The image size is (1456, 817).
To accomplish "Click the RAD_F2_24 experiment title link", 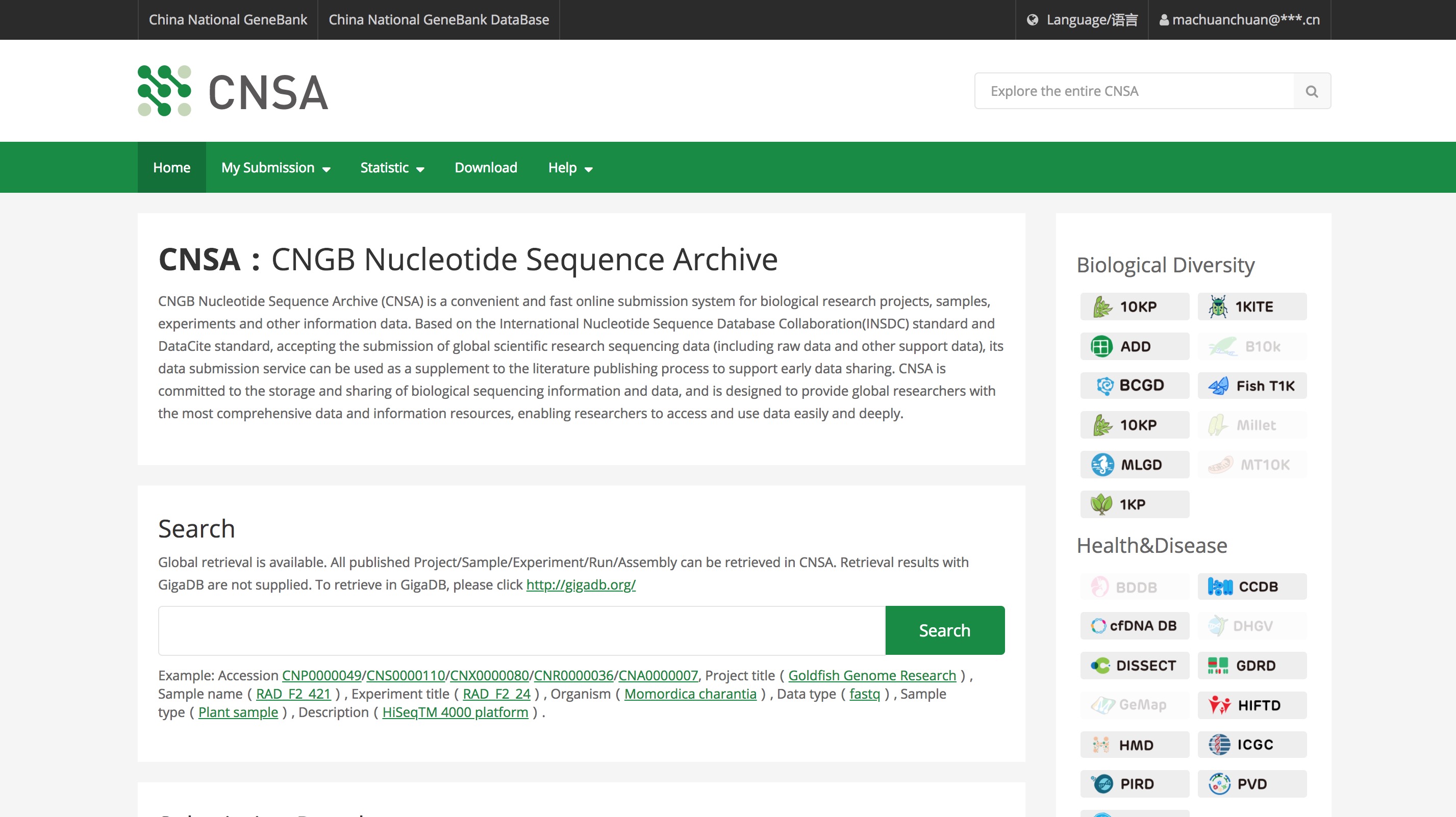I will pyautogui.click(x=497, y=694).
